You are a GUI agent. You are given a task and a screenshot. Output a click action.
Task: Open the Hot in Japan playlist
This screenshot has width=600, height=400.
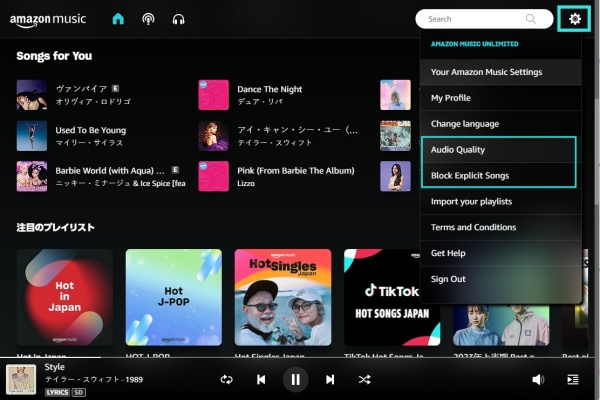click(x=65, y=297)
